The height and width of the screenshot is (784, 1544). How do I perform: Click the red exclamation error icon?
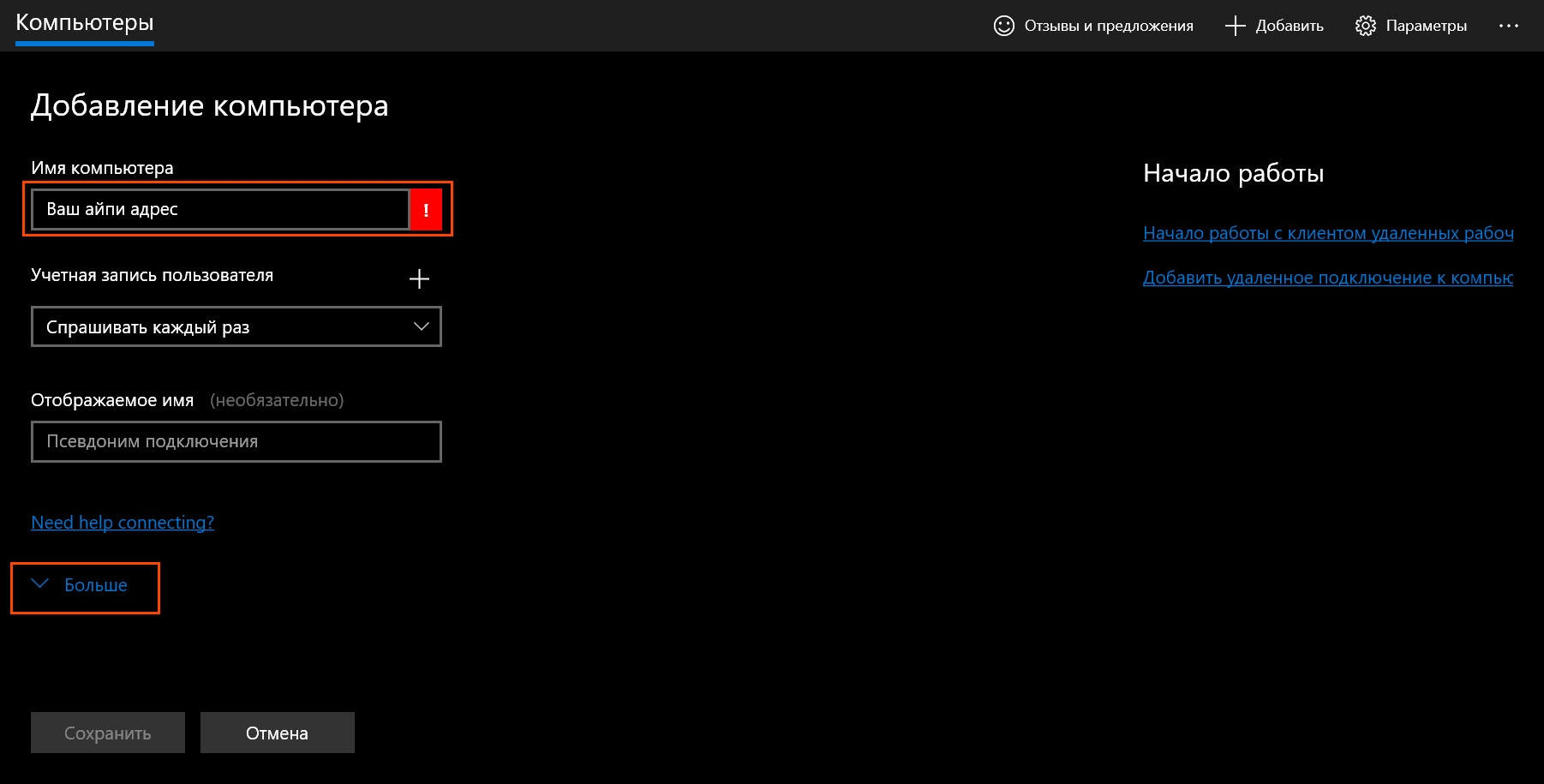pos(426,210)
